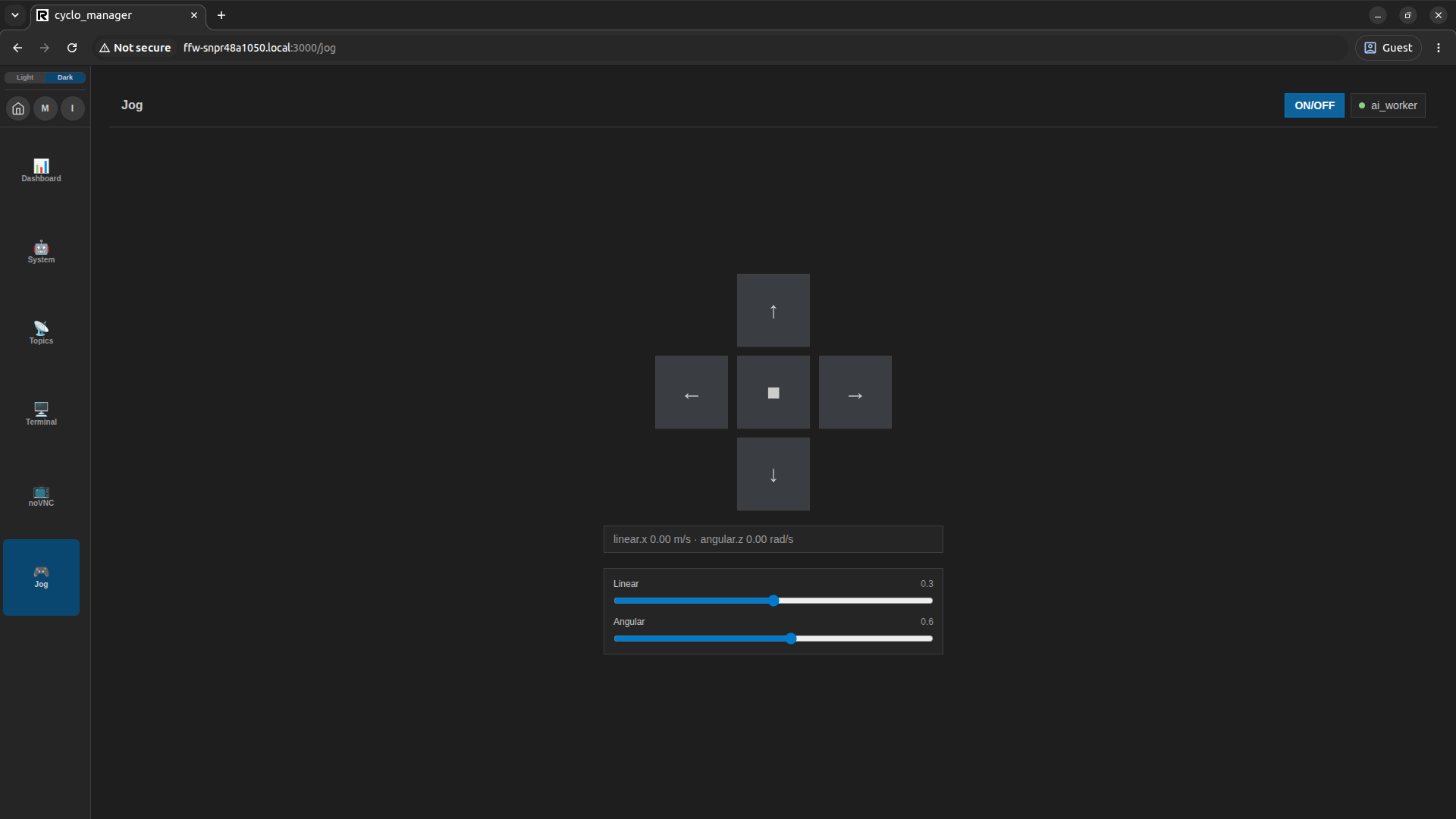Click the ai_worker status button
1456x819 pixels.
pos(1388,105)
